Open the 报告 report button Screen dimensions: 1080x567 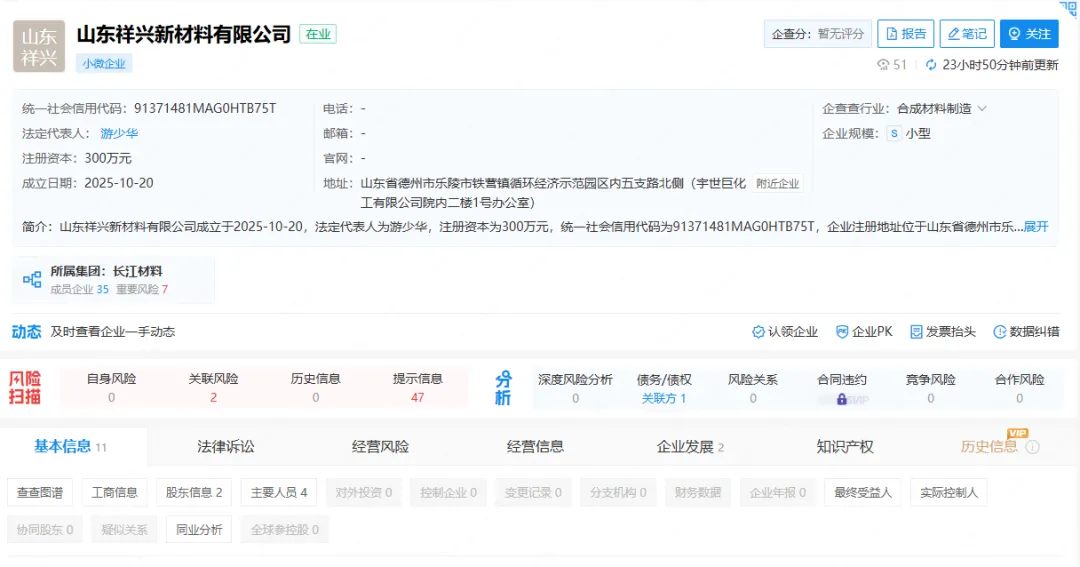pyautogui.click(x=905, y=34)
